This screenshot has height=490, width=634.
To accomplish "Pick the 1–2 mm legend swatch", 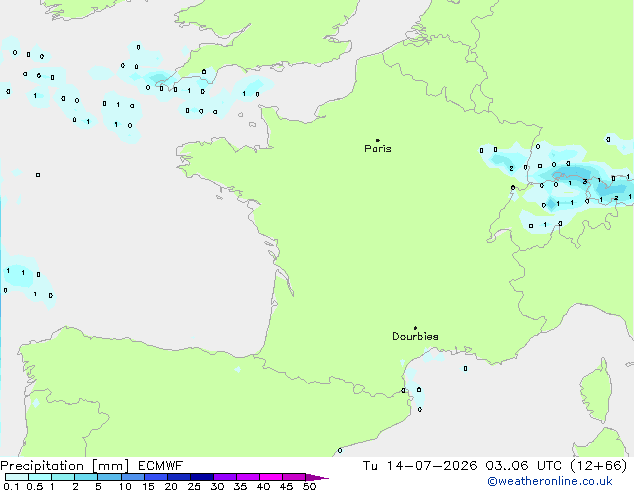I will [63, 477].
